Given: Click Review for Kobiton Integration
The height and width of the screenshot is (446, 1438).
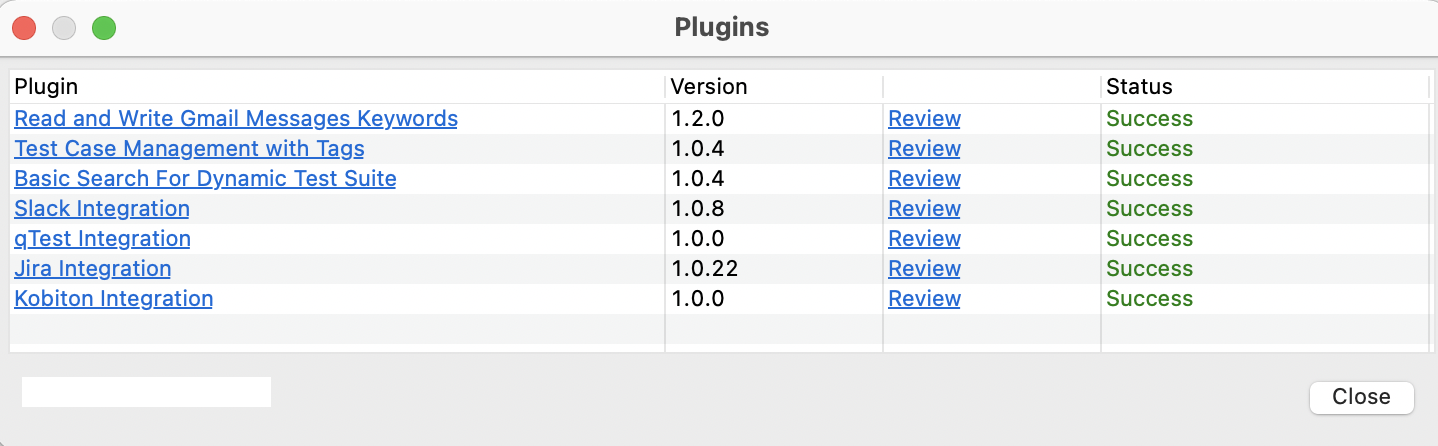Looking at the screenshot, I should (x=924, y=299).
